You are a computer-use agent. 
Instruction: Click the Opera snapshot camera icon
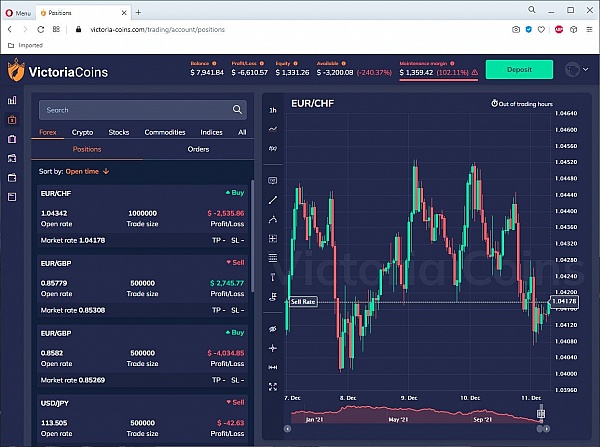coord(516,29)
